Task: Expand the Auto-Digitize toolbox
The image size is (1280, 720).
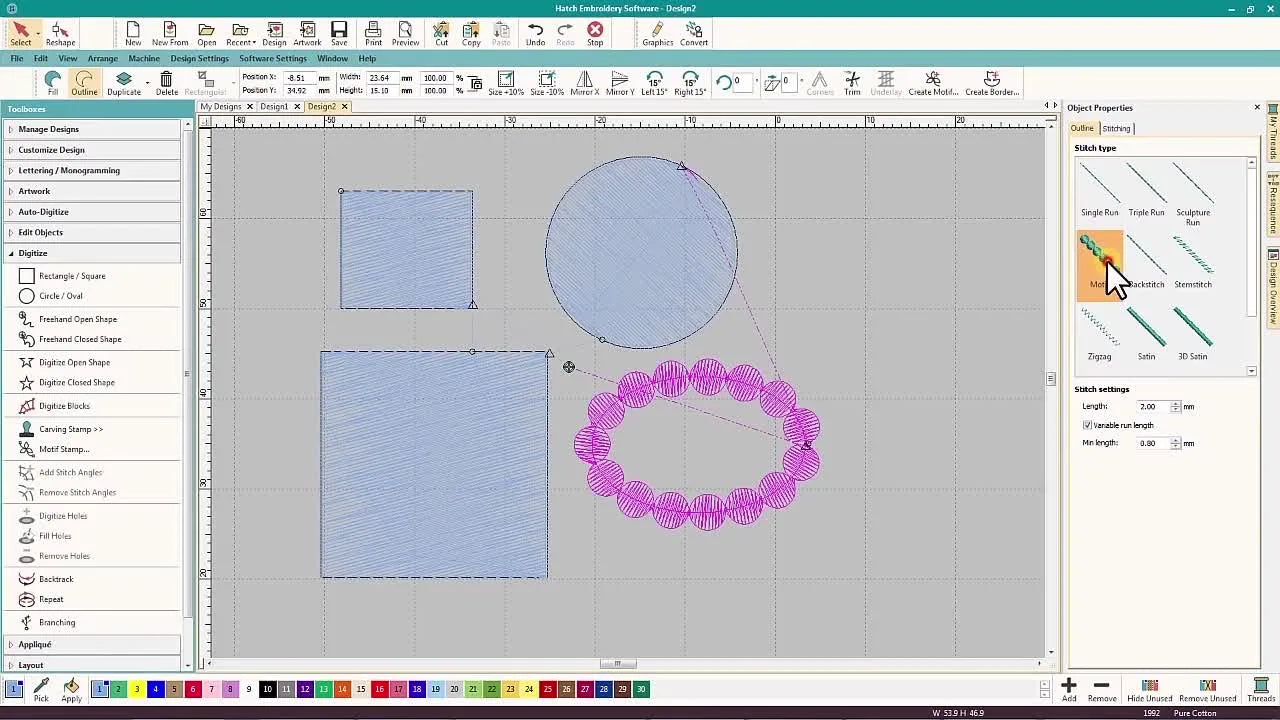Action: [94, 212]
